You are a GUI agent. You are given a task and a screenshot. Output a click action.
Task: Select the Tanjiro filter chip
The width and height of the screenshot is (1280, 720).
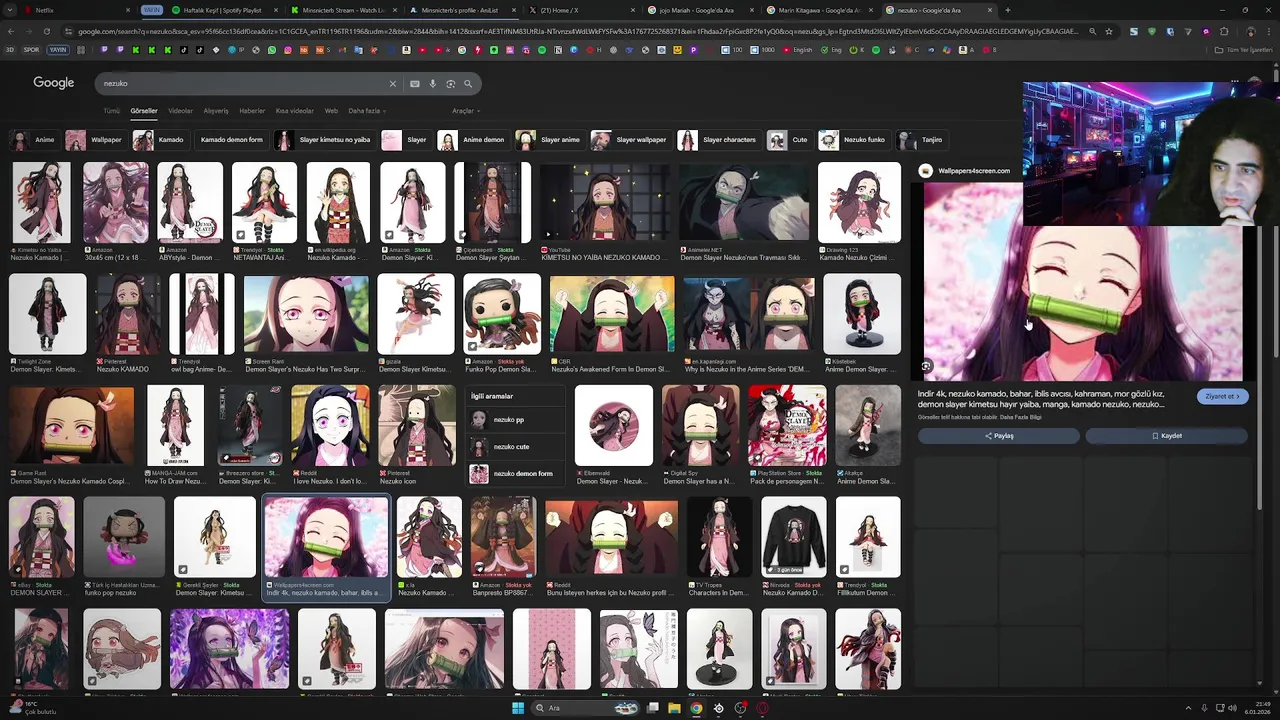click(921, 140)
